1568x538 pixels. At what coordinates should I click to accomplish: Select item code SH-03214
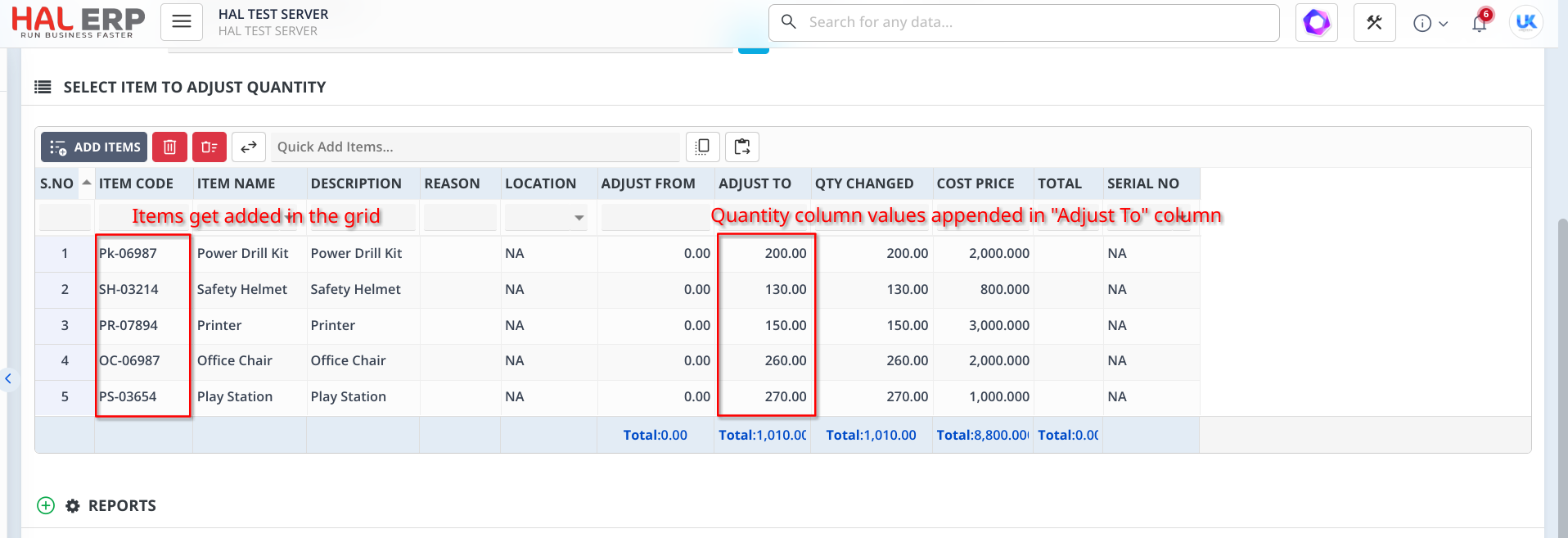coord(128,289)
